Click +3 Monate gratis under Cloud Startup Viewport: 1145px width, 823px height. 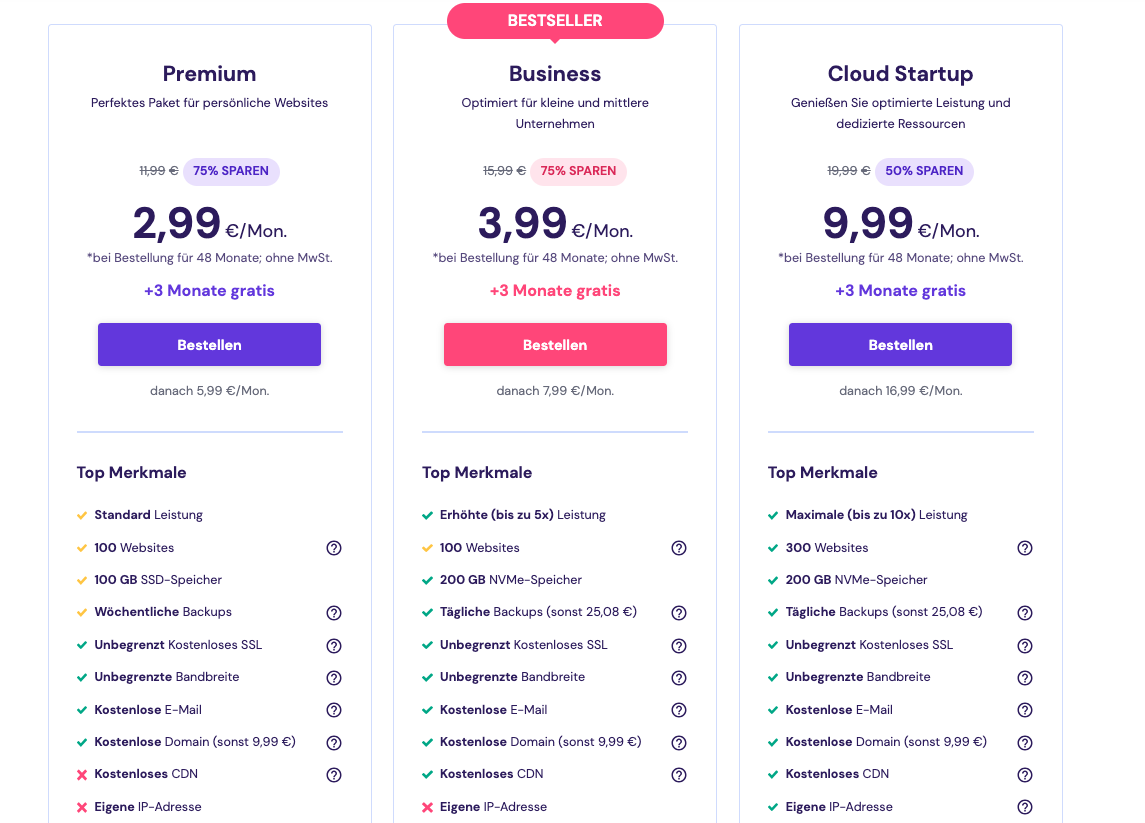[x=900, y=291]
